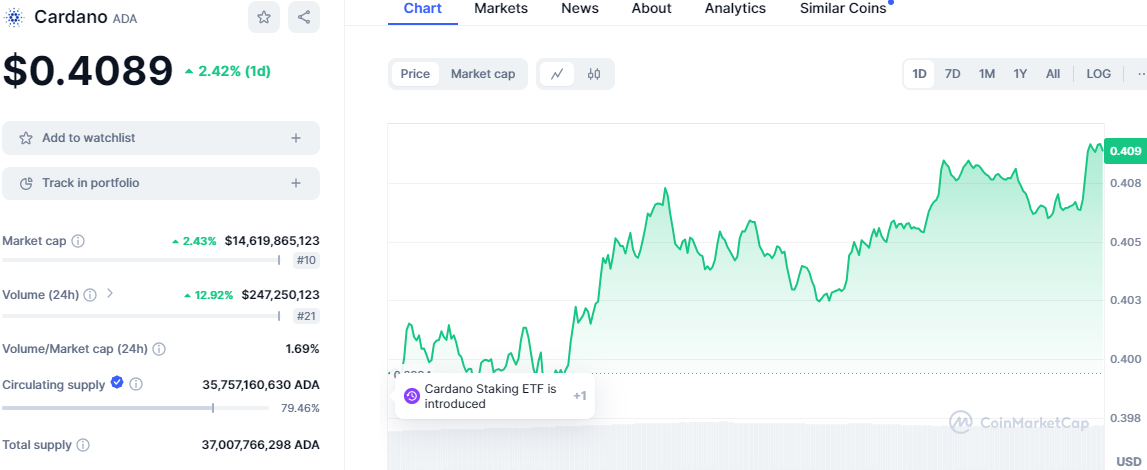Click the #10 market cap rank badge

point(307,260)
